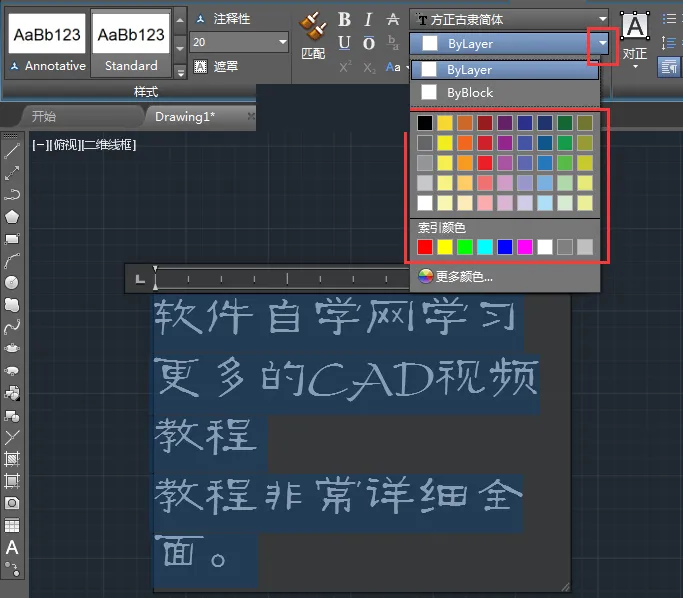
Task: Toggle underline formatting
Action: (x=344, y=43)
